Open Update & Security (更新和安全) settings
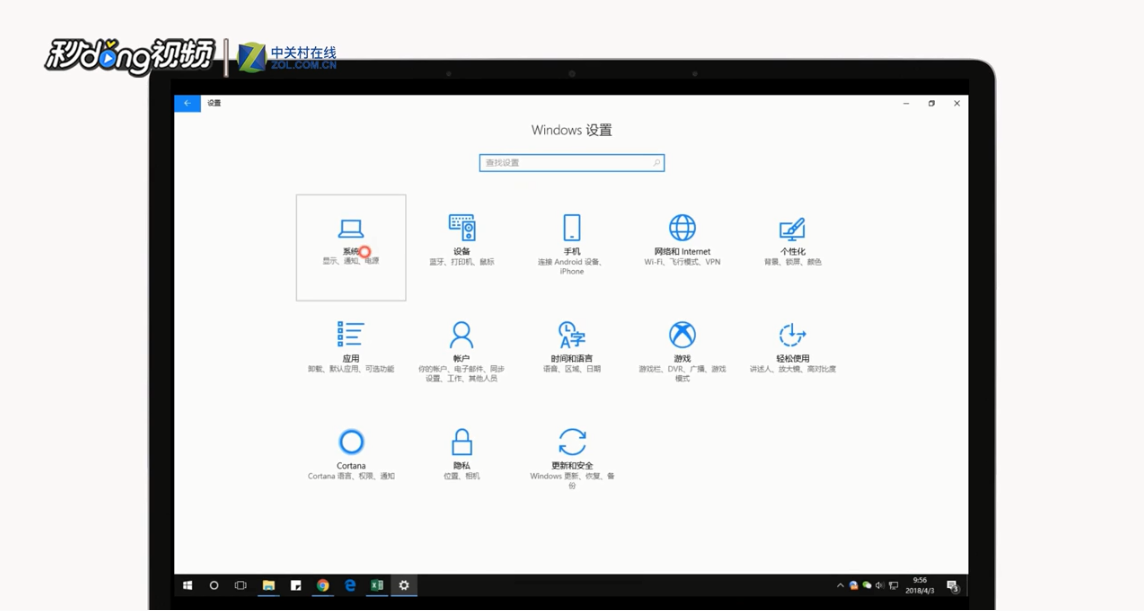1144x611 pixels. coord(571,450)
